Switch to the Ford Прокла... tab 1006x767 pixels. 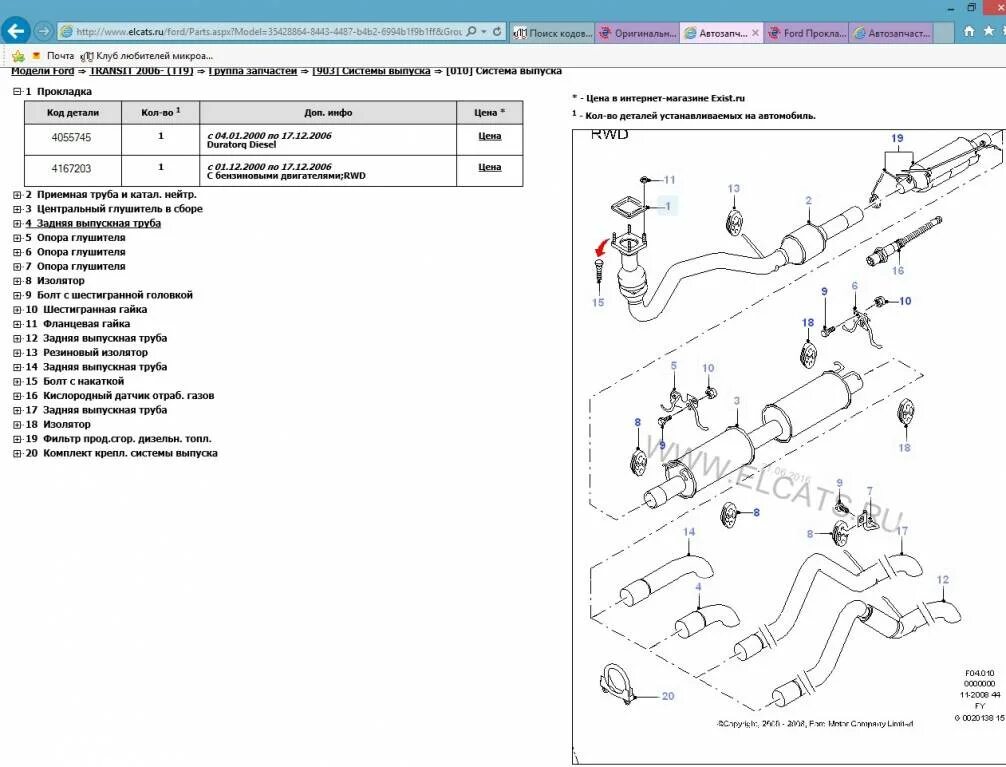(x=806, y=33)
